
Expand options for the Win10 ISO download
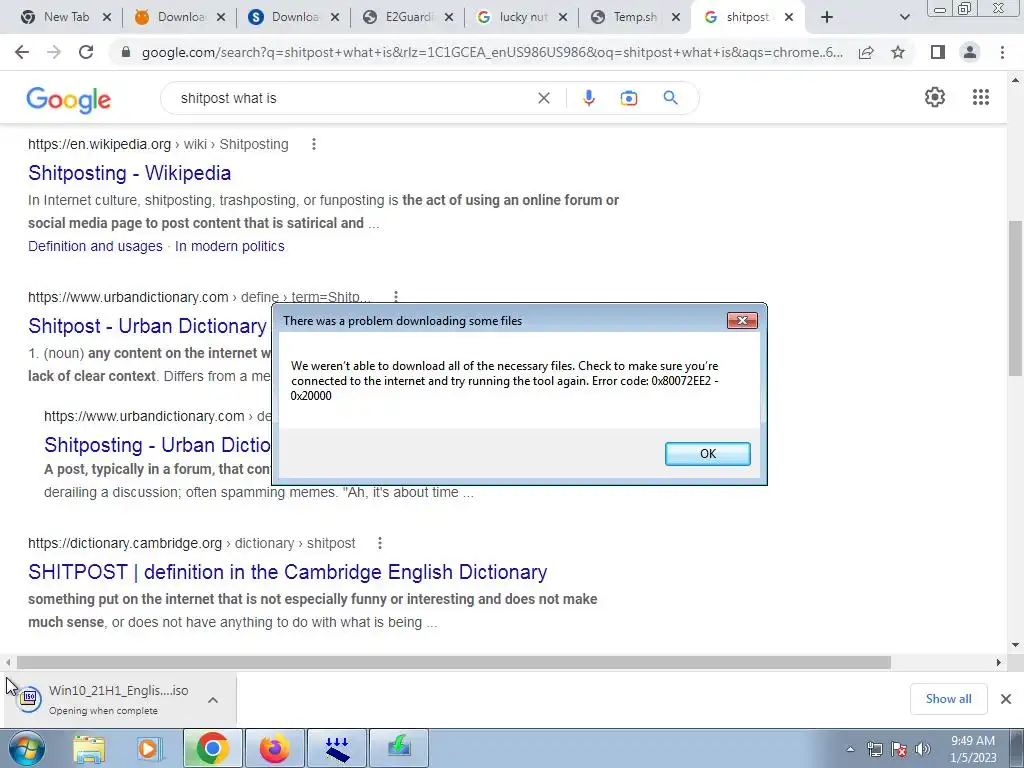point(213,699)
